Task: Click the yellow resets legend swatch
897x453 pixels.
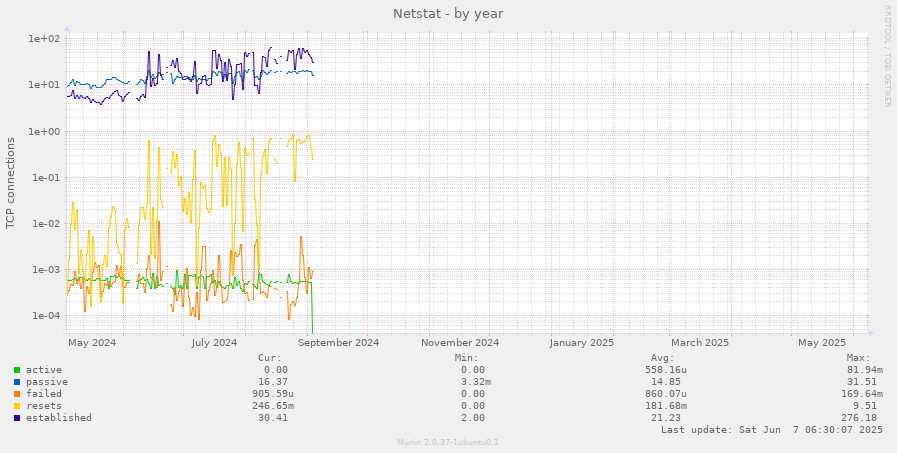Action: [x=17, y=406]
